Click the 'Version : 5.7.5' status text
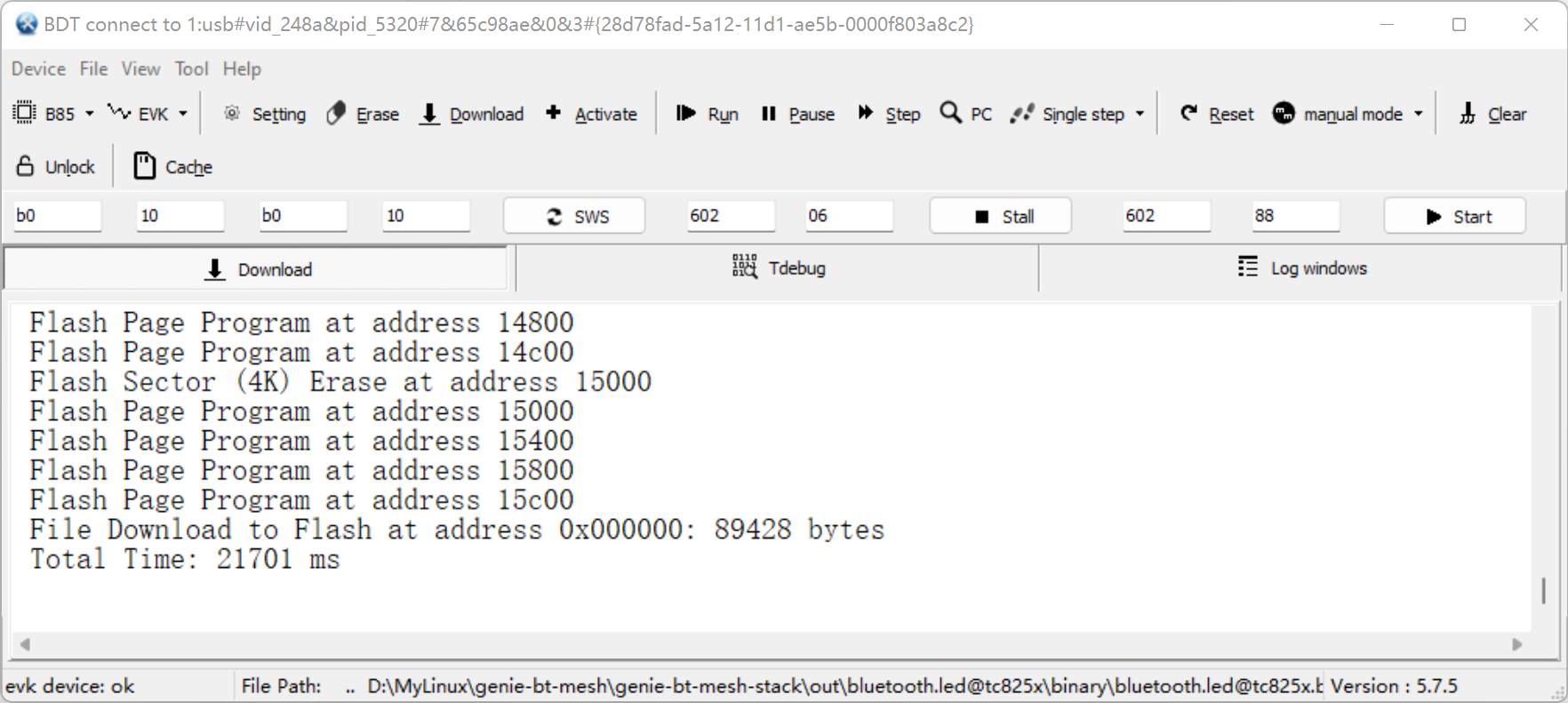 pos(1394,686)
